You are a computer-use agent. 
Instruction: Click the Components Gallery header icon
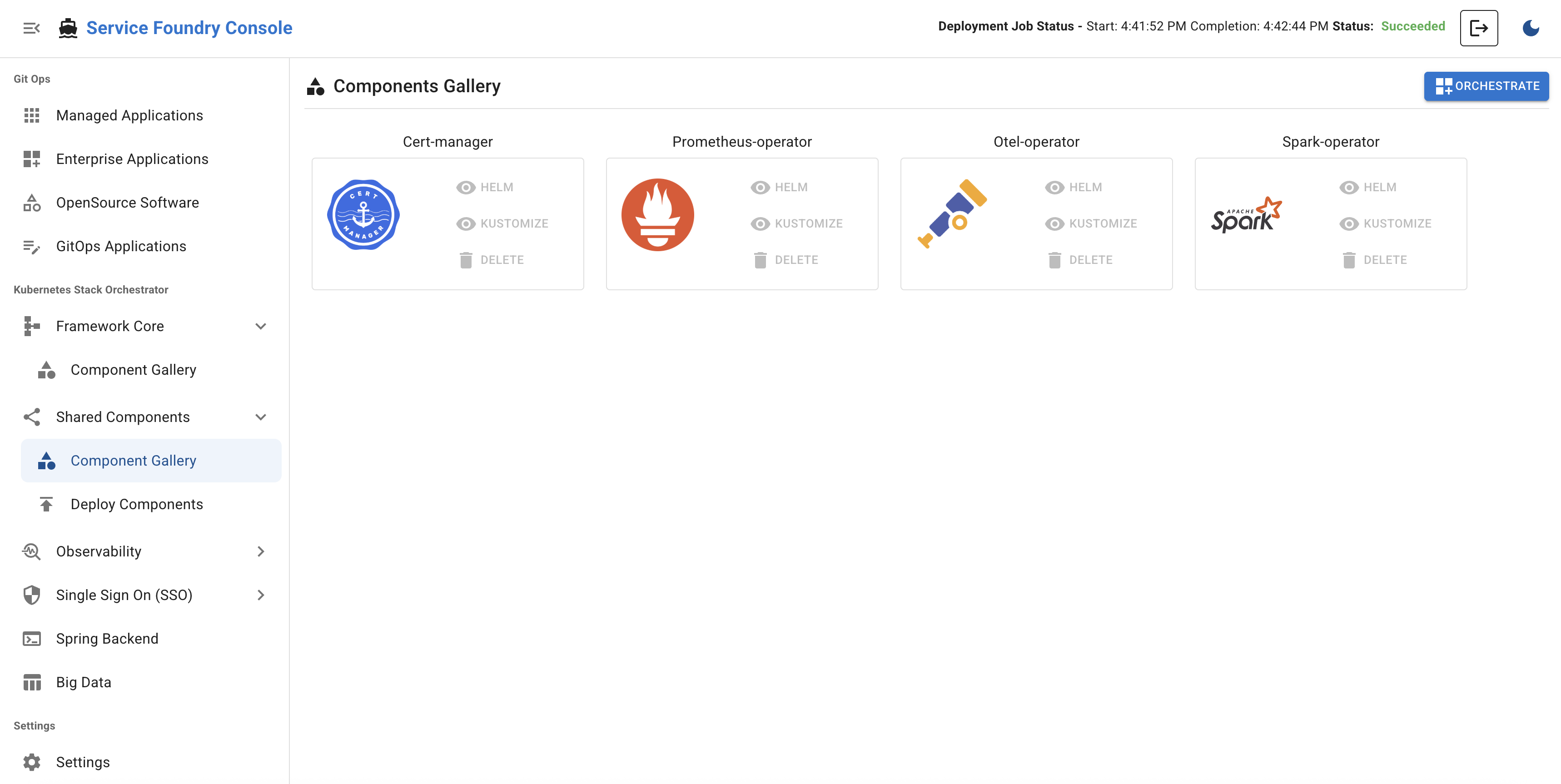coord(315,86)
